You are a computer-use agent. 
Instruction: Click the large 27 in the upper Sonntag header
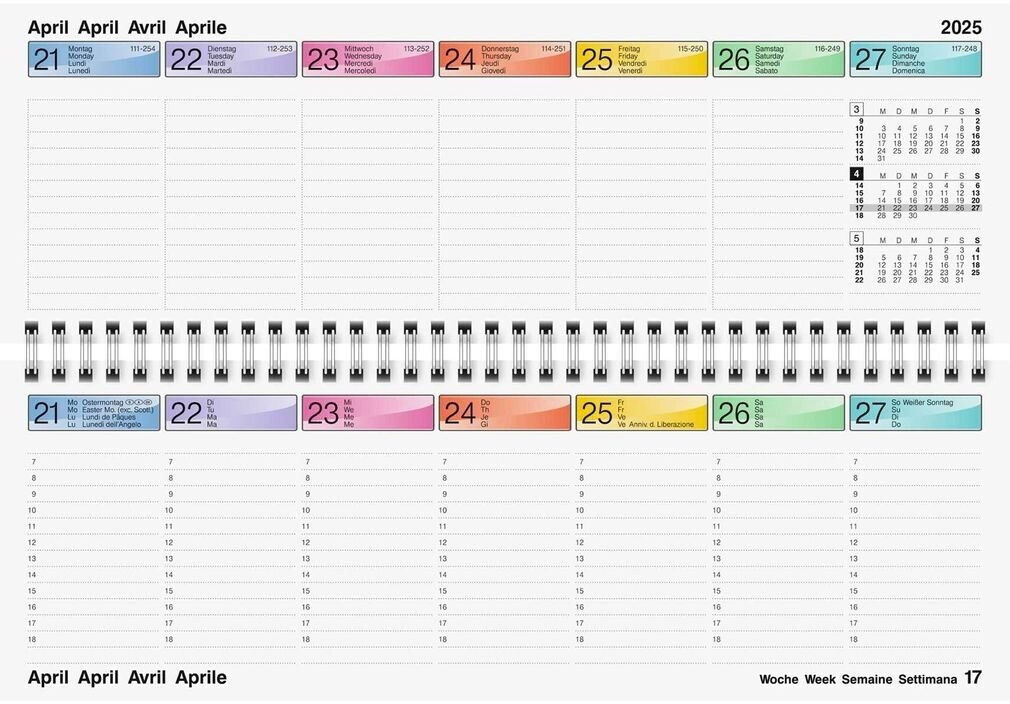pyautogui.click(x=870, y=60)
